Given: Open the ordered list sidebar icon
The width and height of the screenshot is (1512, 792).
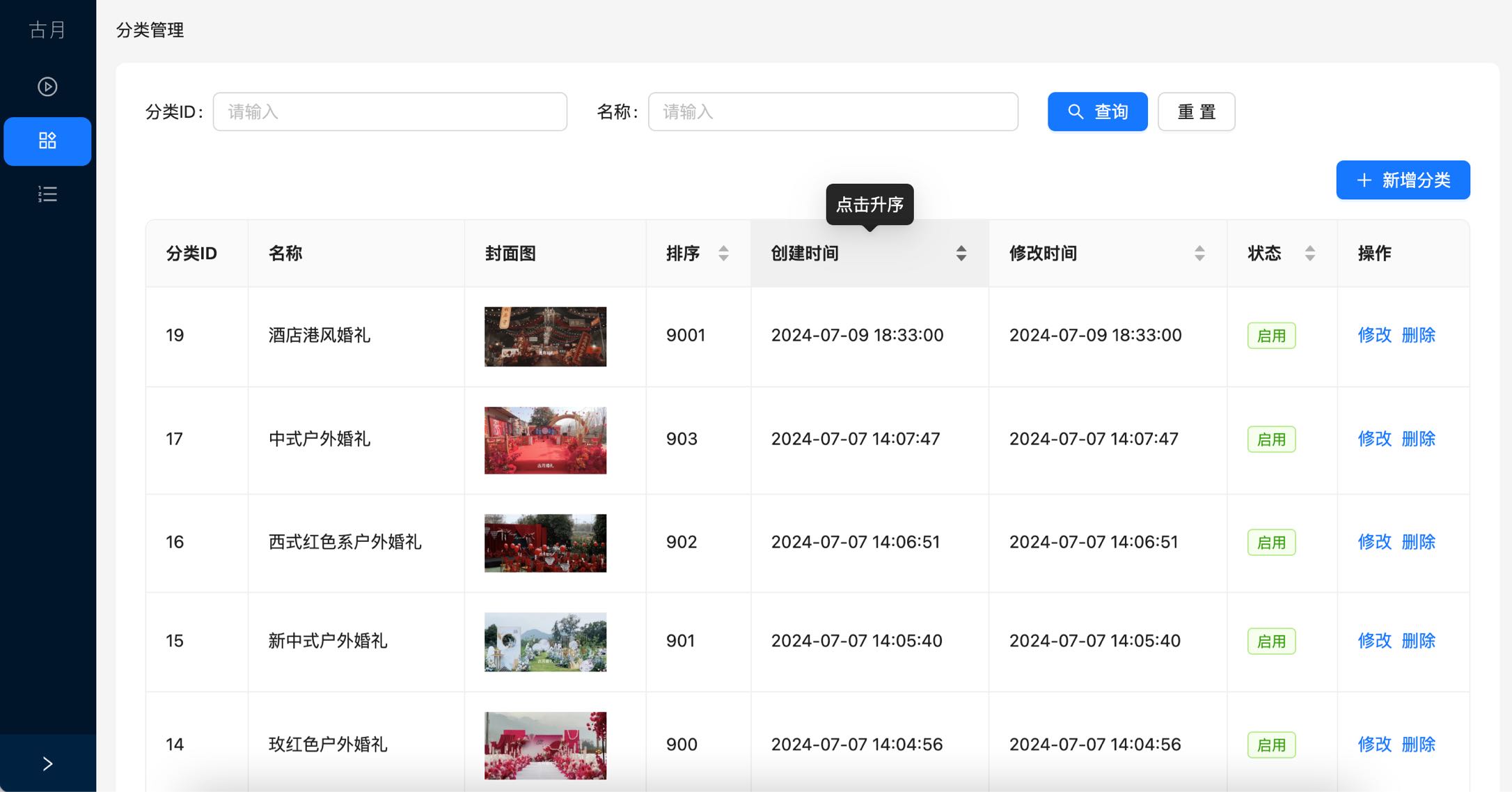Looking at the screenshot, I should pyautogui.click(x=47, y=194).
